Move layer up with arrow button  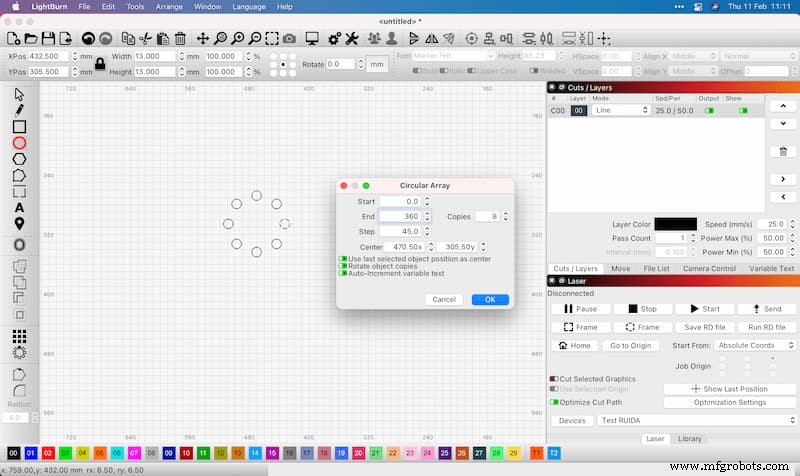point(783,106)
